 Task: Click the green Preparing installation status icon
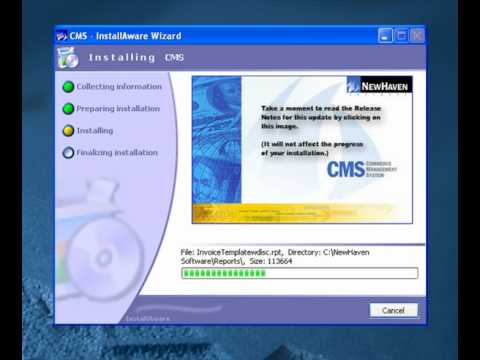coord(68,109)
